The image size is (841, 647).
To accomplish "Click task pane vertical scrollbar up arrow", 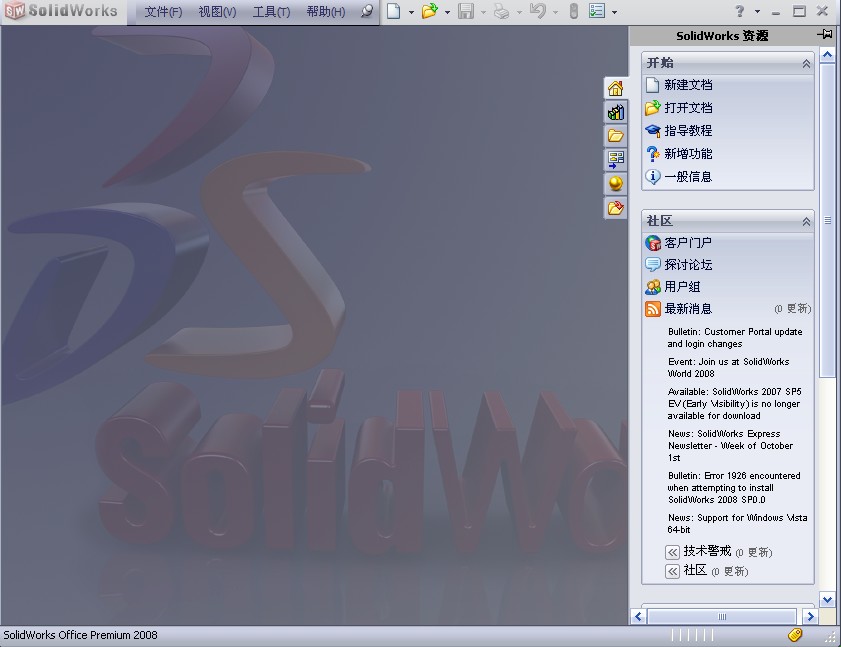I will point(827,55).
